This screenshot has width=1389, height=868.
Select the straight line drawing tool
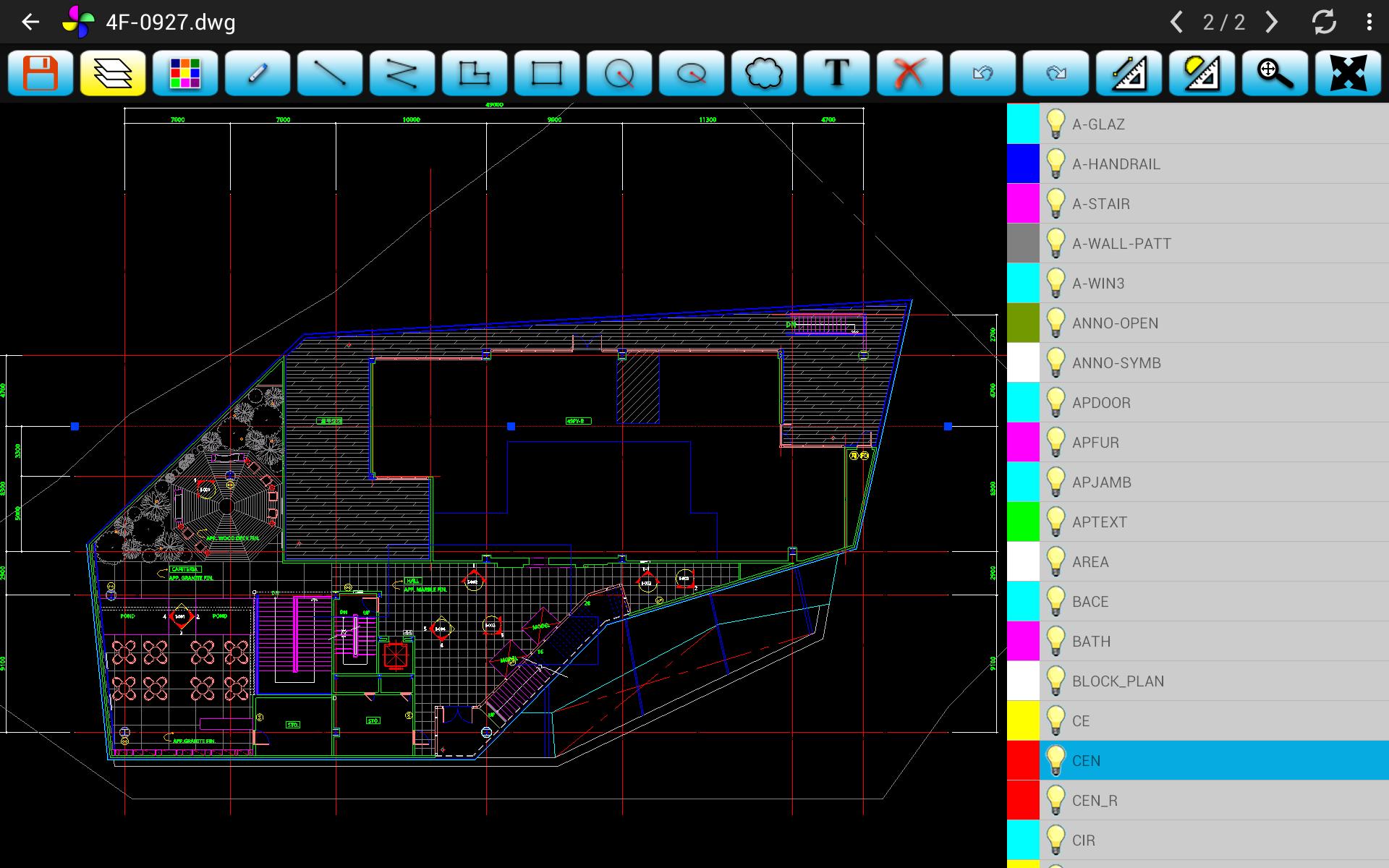click(330, 73)
